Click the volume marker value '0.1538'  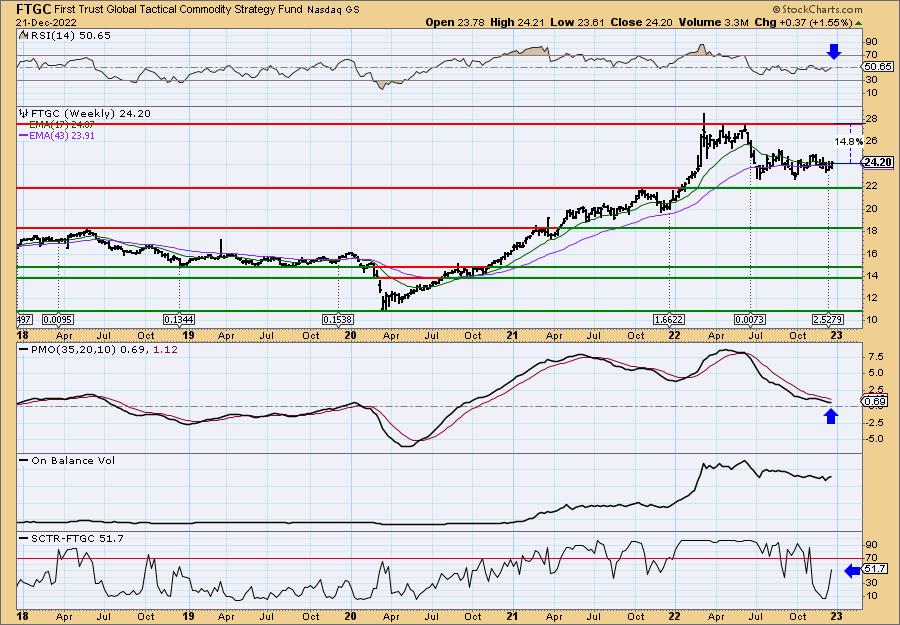click(338, 319)
